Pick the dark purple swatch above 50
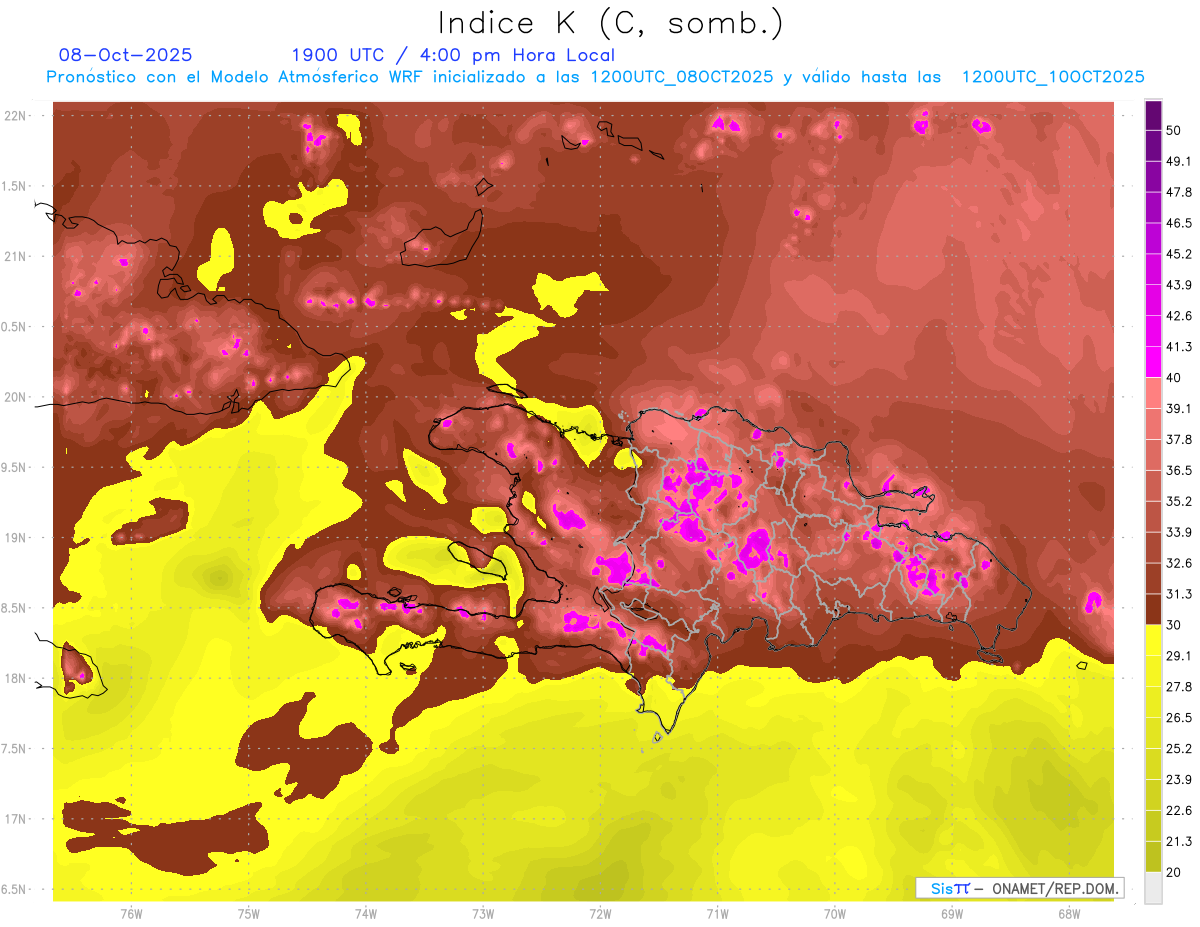 point(1153,115)
